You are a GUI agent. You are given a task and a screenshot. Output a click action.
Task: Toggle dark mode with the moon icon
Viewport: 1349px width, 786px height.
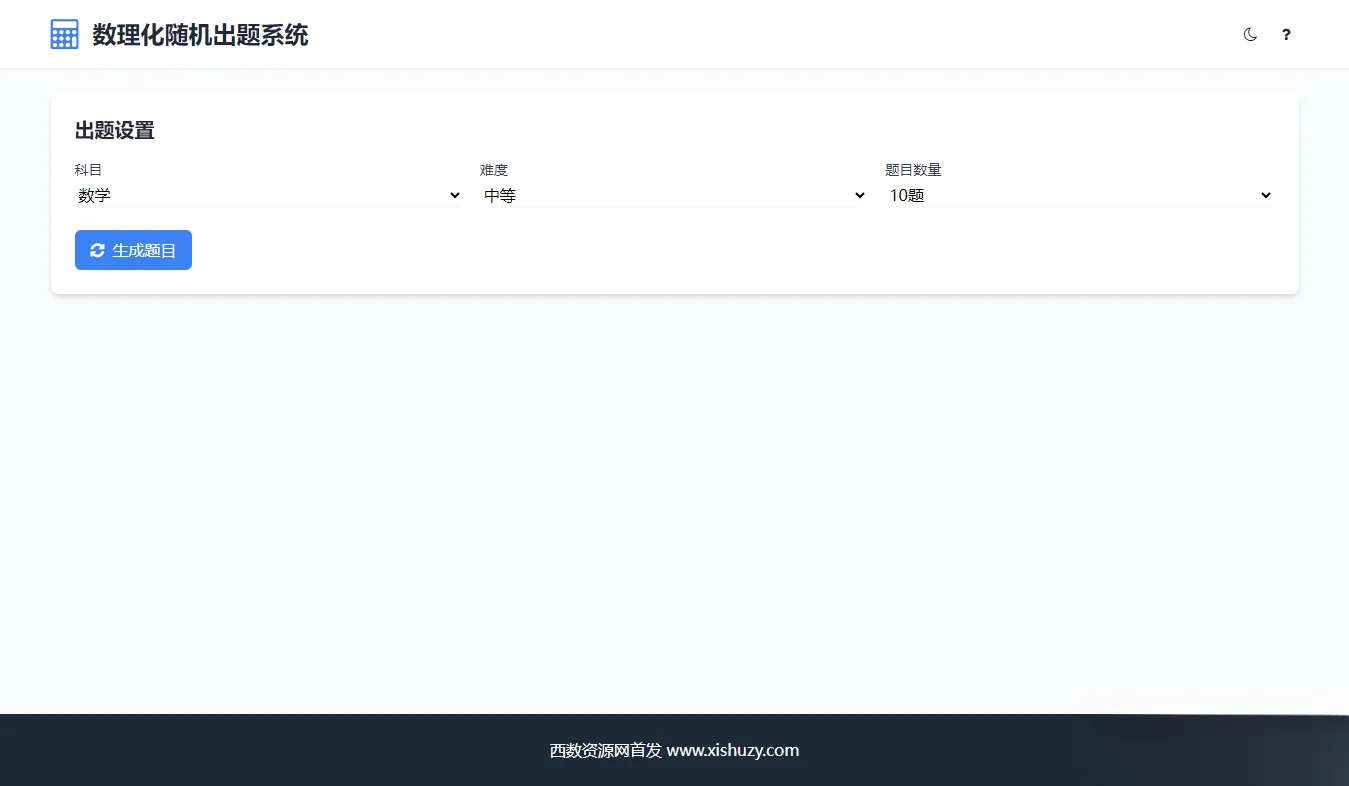[x=1250, y=34]
